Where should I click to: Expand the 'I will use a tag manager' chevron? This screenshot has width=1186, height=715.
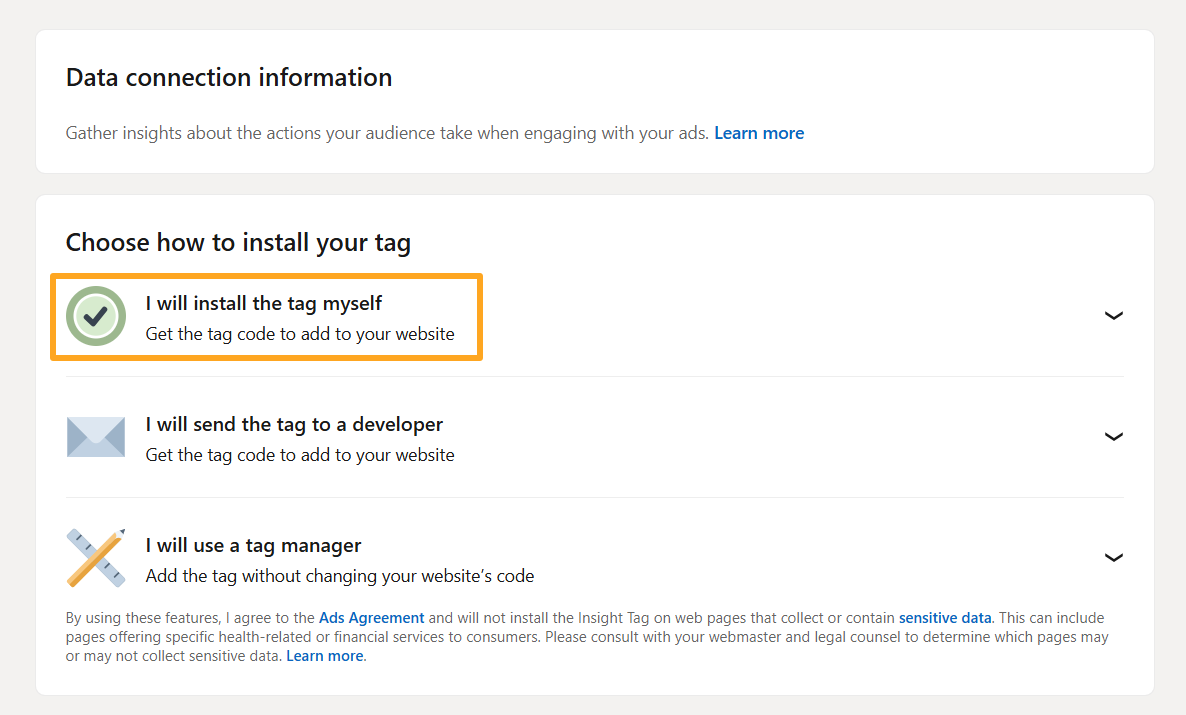(1113, 558)
